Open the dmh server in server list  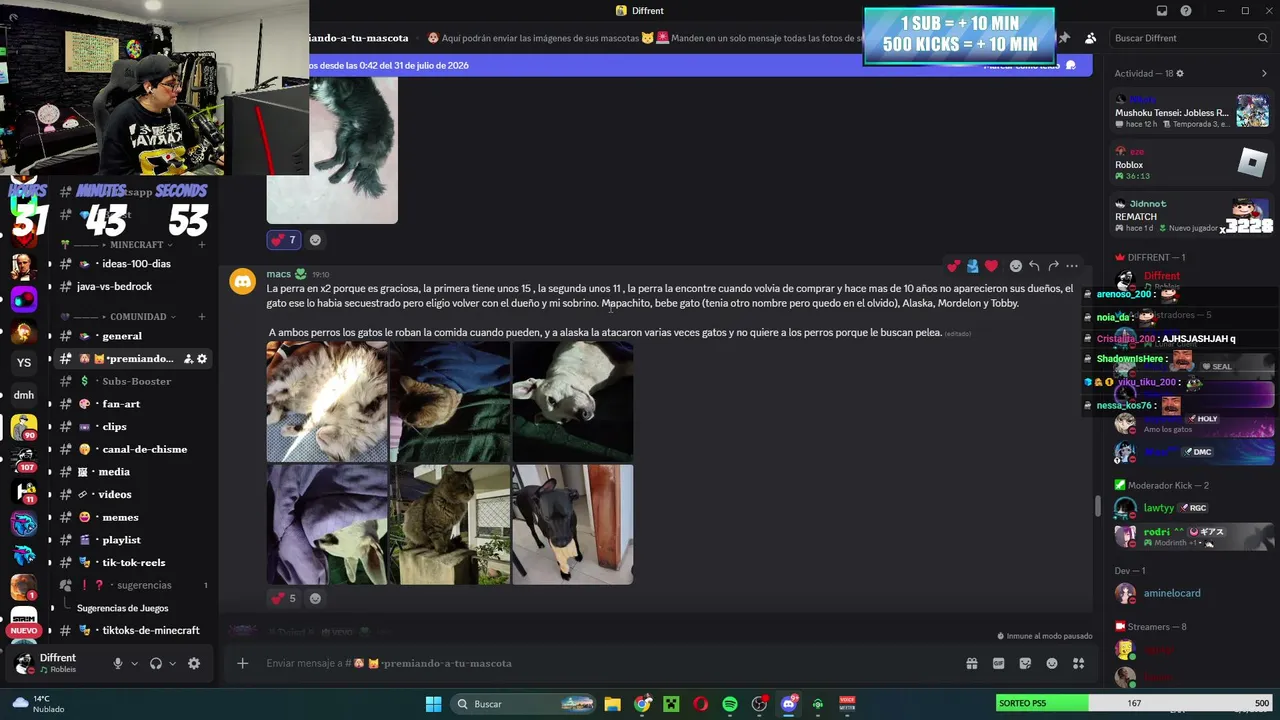[24, 395]
